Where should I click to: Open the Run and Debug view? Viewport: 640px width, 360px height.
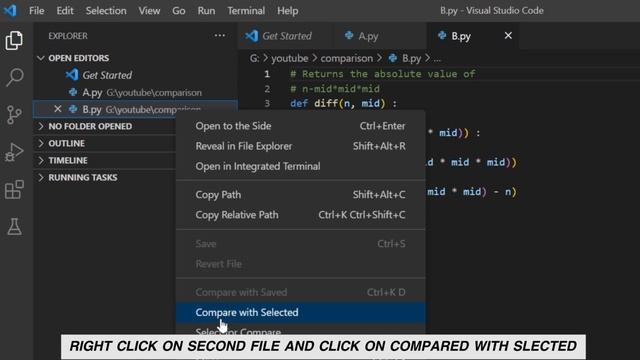pyautogui.click(x=14, y=152)
